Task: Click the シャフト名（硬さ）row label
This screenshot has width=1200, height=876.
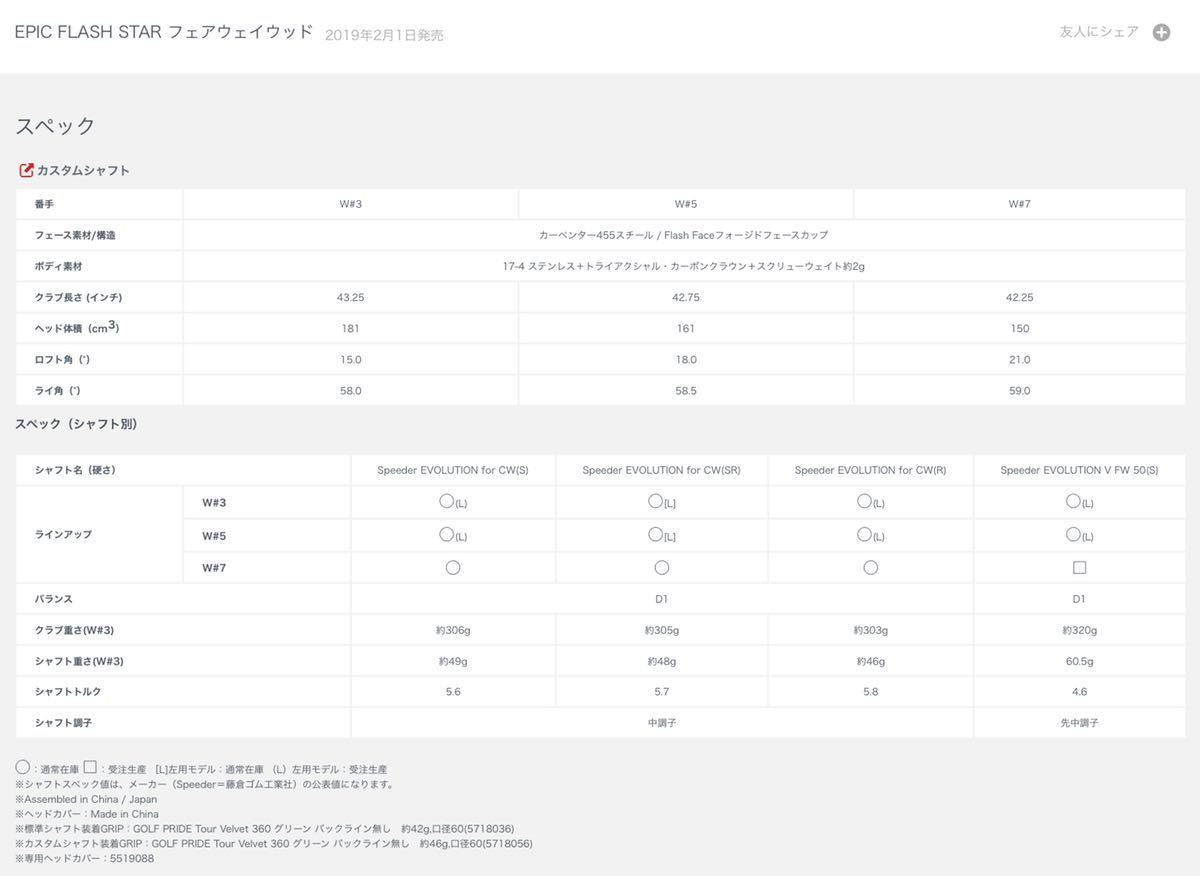Action: click(75, 470)
